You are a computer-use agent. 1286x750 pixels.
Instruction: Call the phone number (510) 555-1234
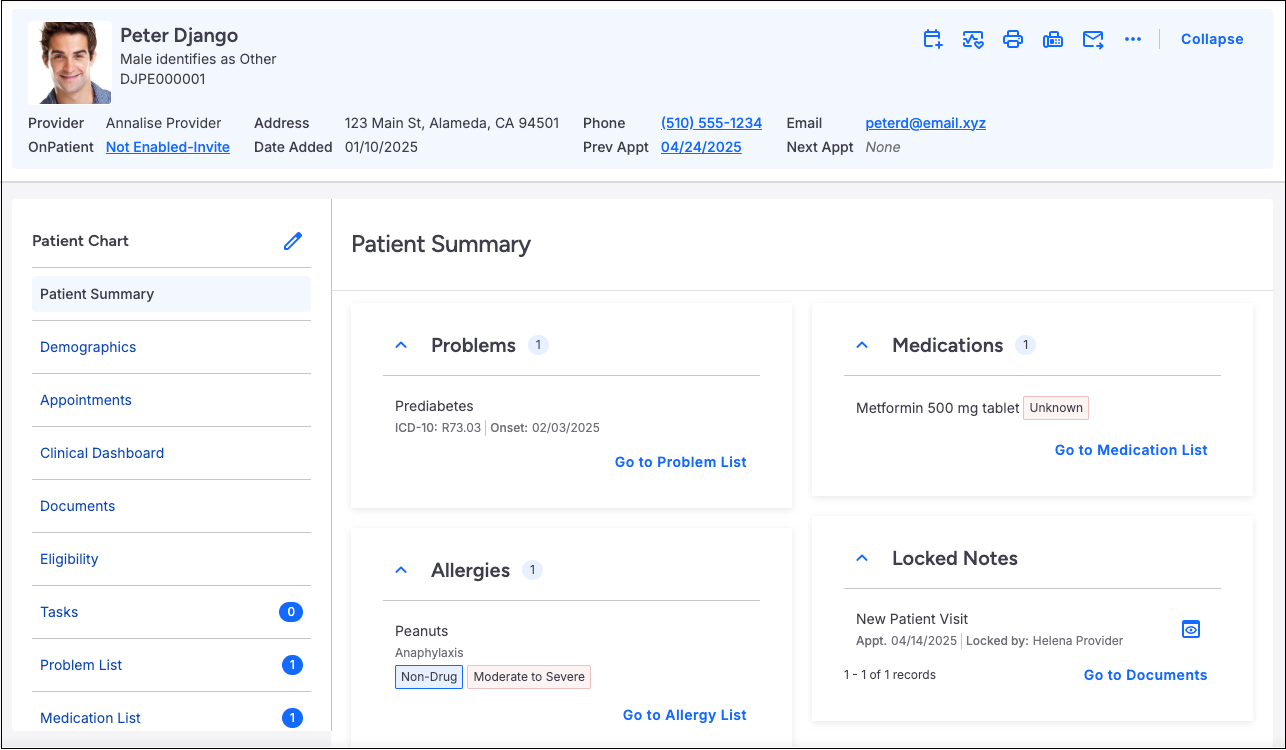click(x=711, y=123)
